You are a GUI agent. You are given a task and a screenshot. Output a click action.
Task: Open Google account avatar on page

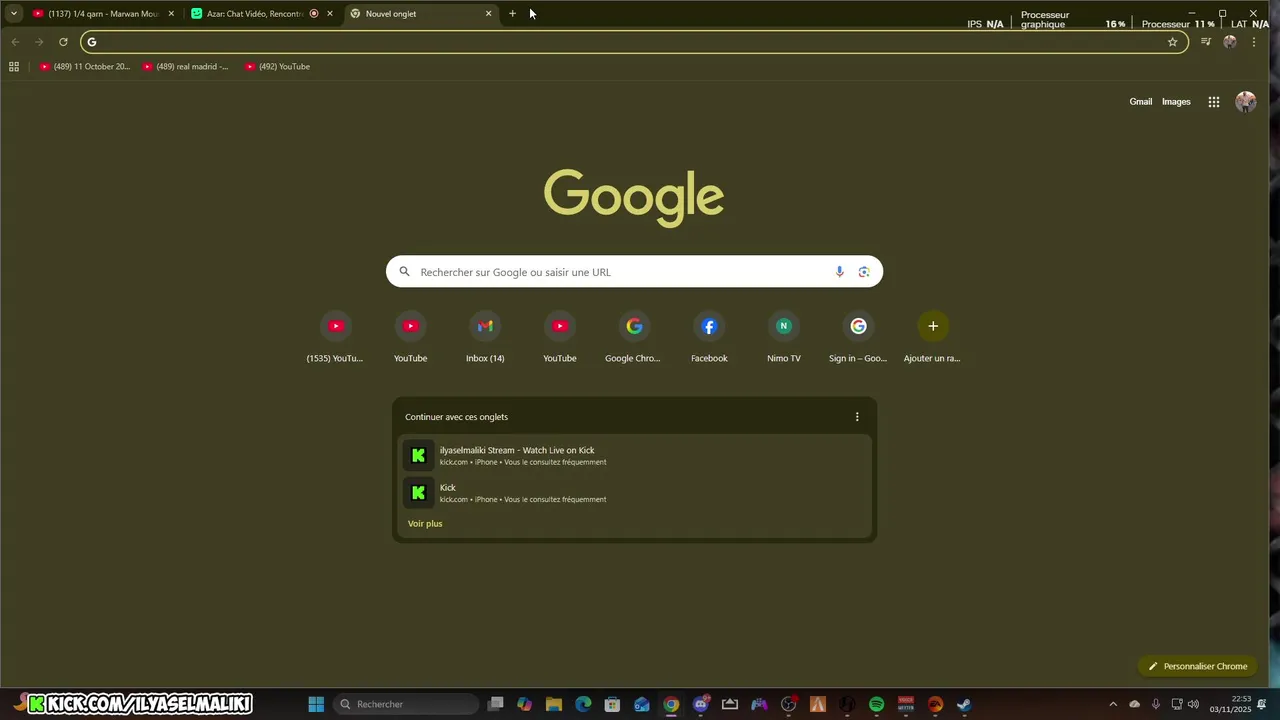pos(1246,102)
